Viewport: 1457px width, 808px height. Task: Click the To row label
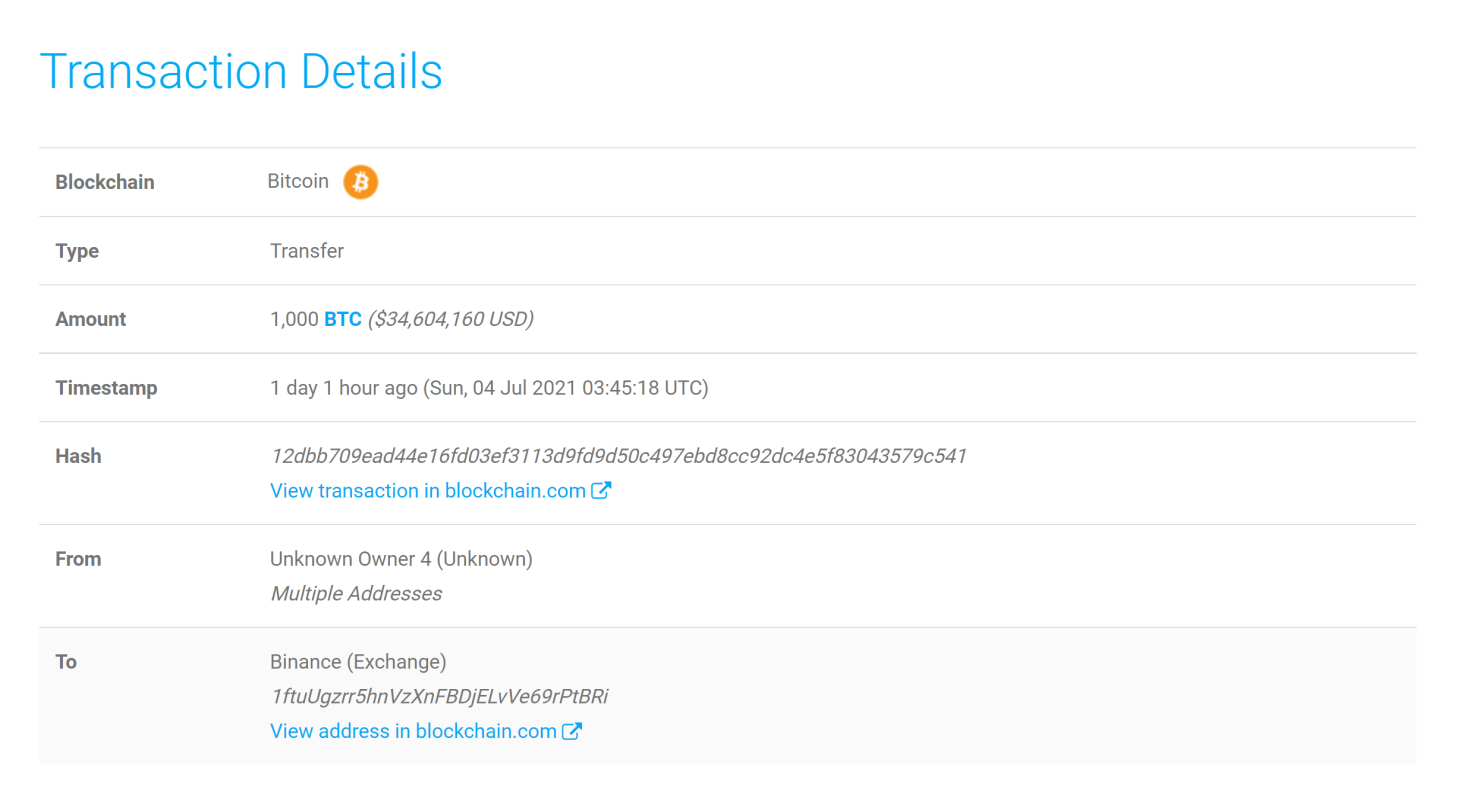pos(66,662)
